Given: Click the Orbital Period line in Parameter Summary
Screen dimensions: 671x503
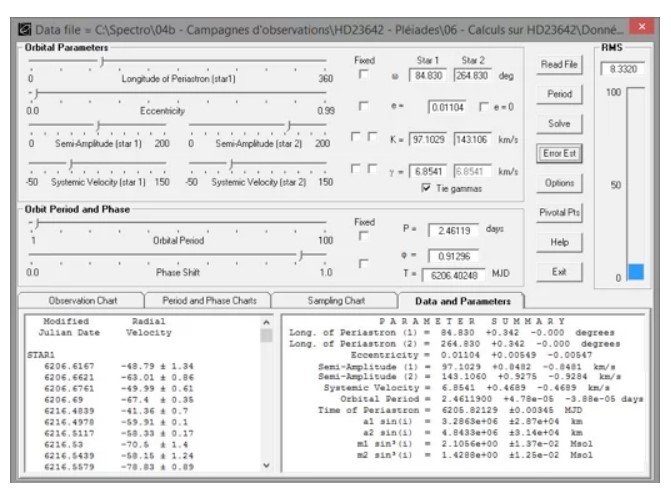Looking at the screenshot, I should tap(492, 399).
